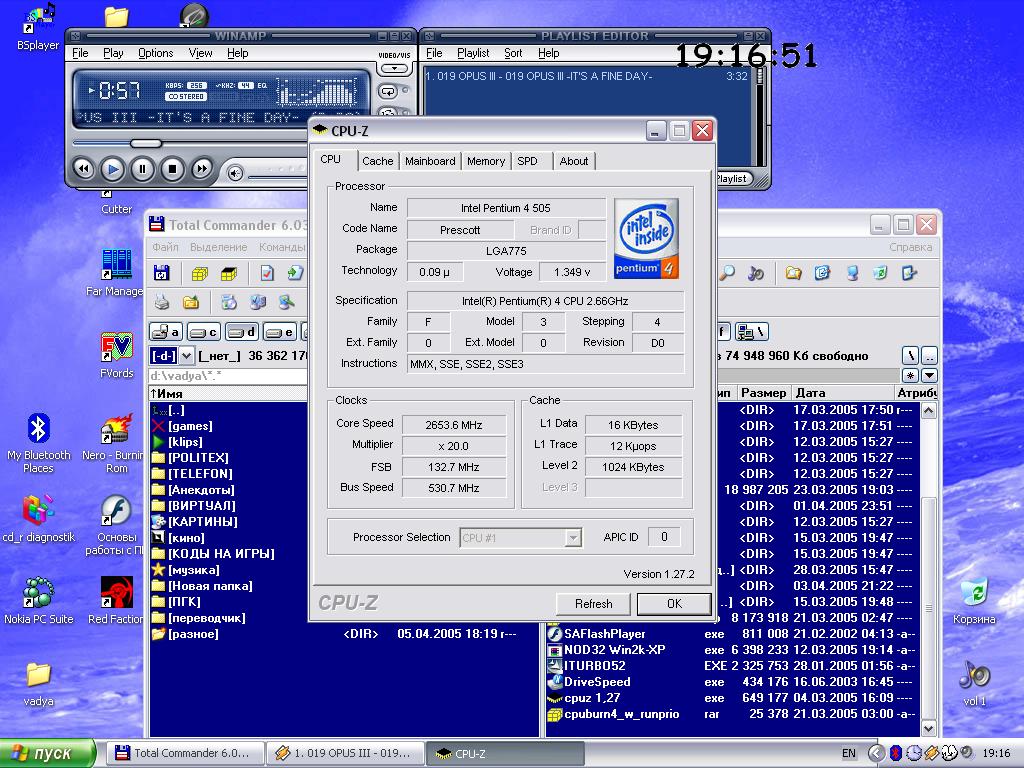Click Winamp seek bar handle
The image size is (1024, 768).
146,143
